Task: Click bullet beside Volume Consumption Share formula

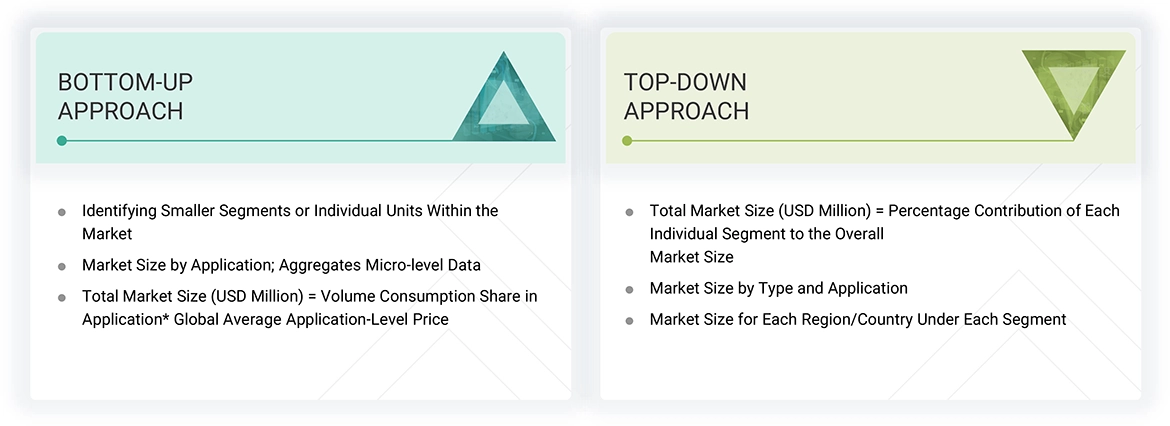Action: 62,298
